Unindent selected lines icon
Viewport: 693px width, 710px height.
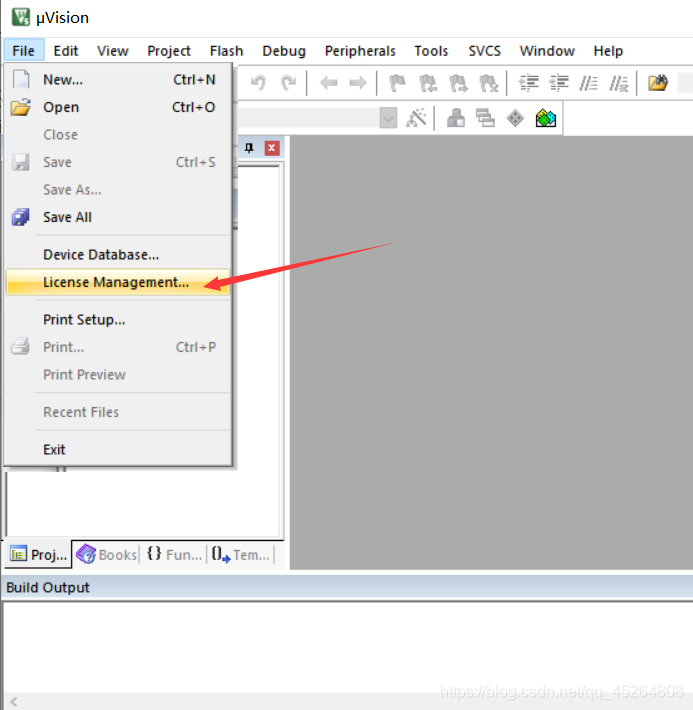tap(559, 83)
